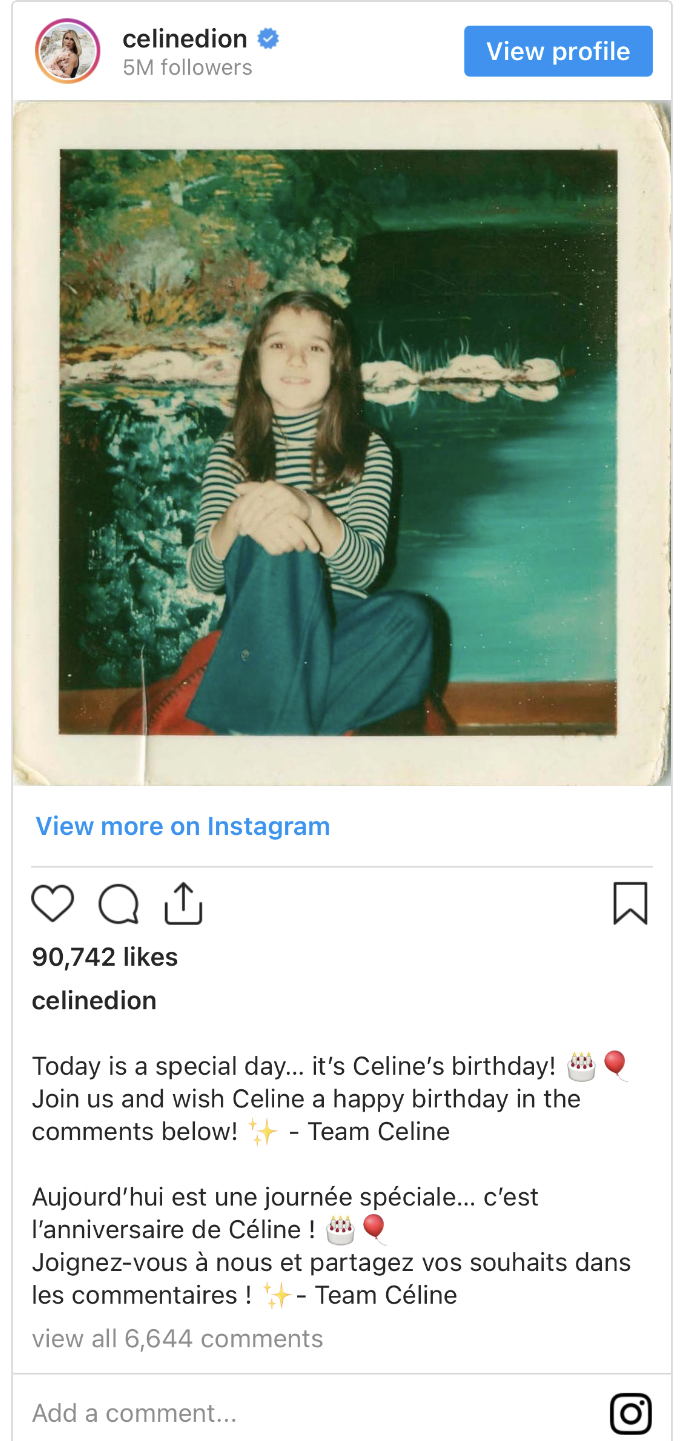
Task: Click the celinedion username in the header
Action: tap(184, 39)
